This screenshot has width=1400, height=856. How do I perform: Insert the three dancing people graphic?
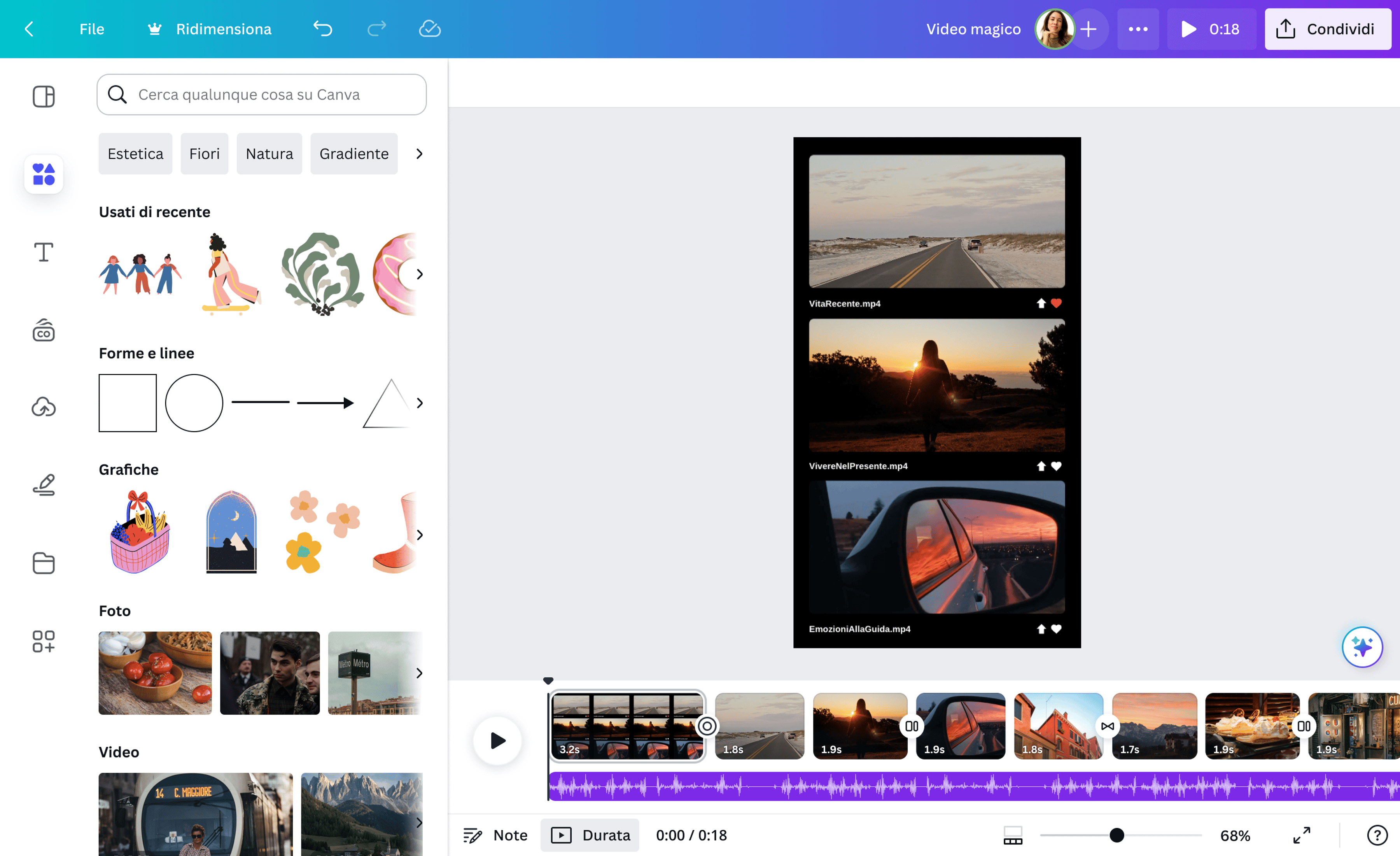[140, 274]
